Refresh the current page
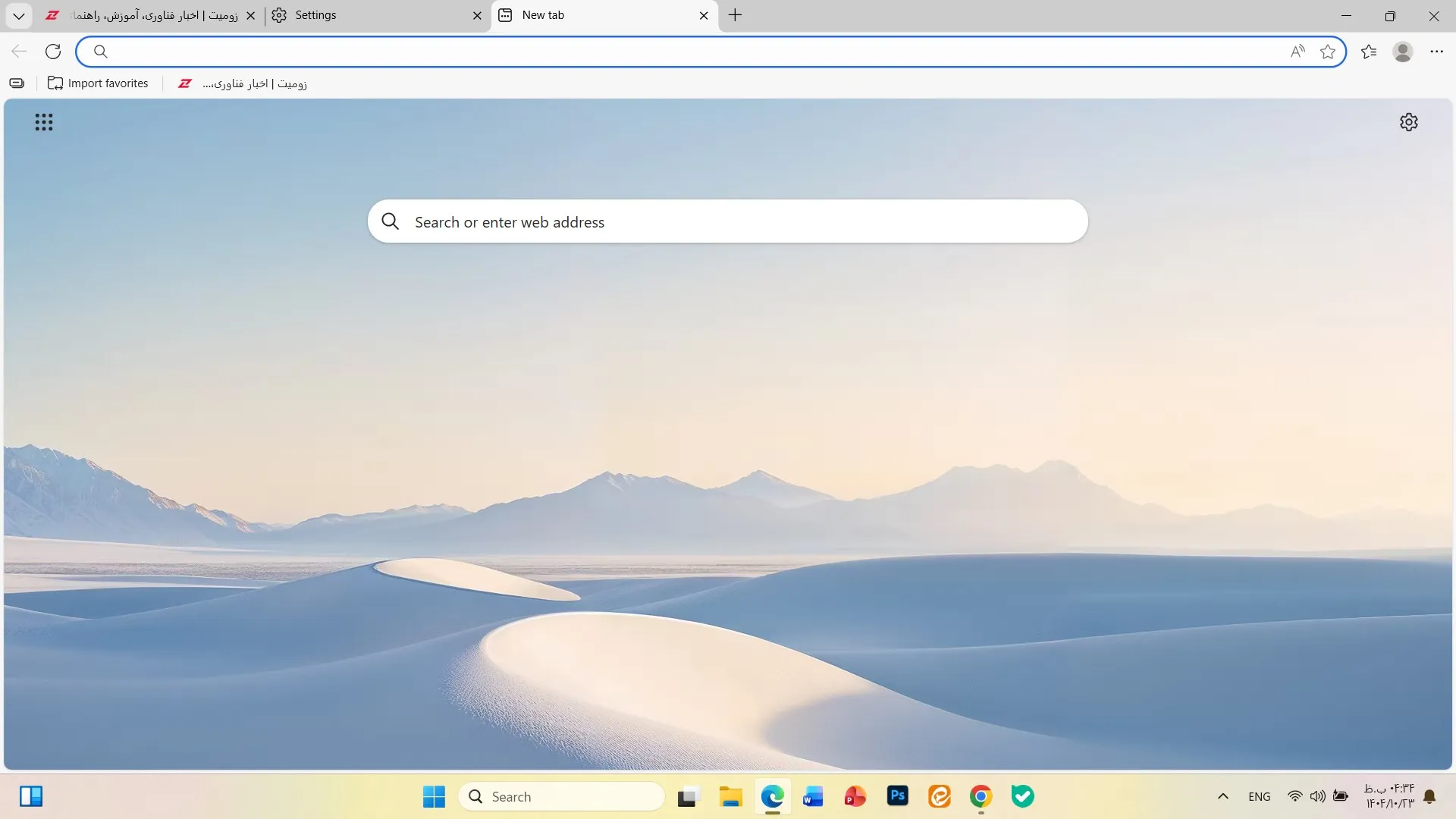1456x819 pixels. click(x=53, y=51)
